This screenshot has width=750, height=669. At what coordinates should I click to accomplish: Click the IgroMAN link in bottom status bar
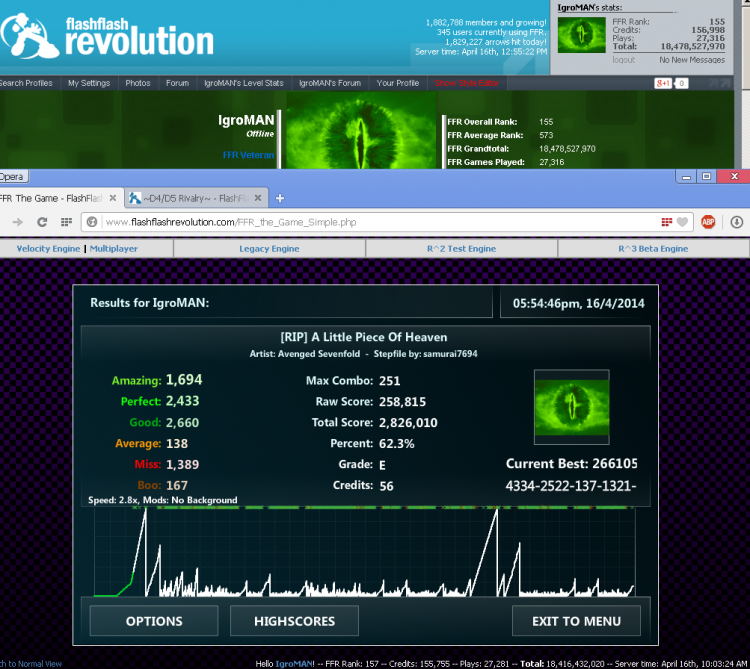coord(294,664)
